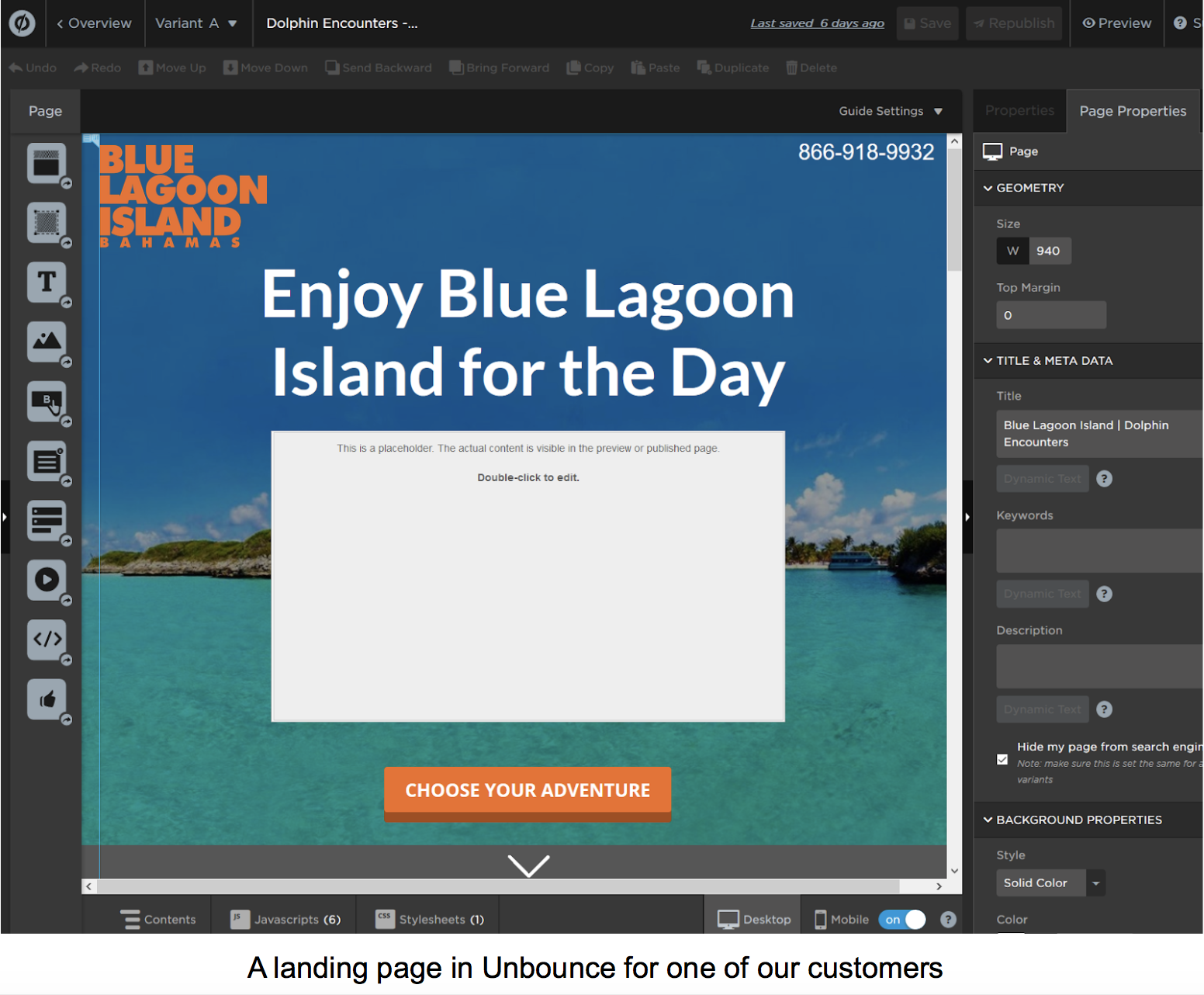Image resolution: width=1204 pixels, height=995 pixels.
Task: Click help icon next to Title Dynamic Text
Action: (1105, 479)
